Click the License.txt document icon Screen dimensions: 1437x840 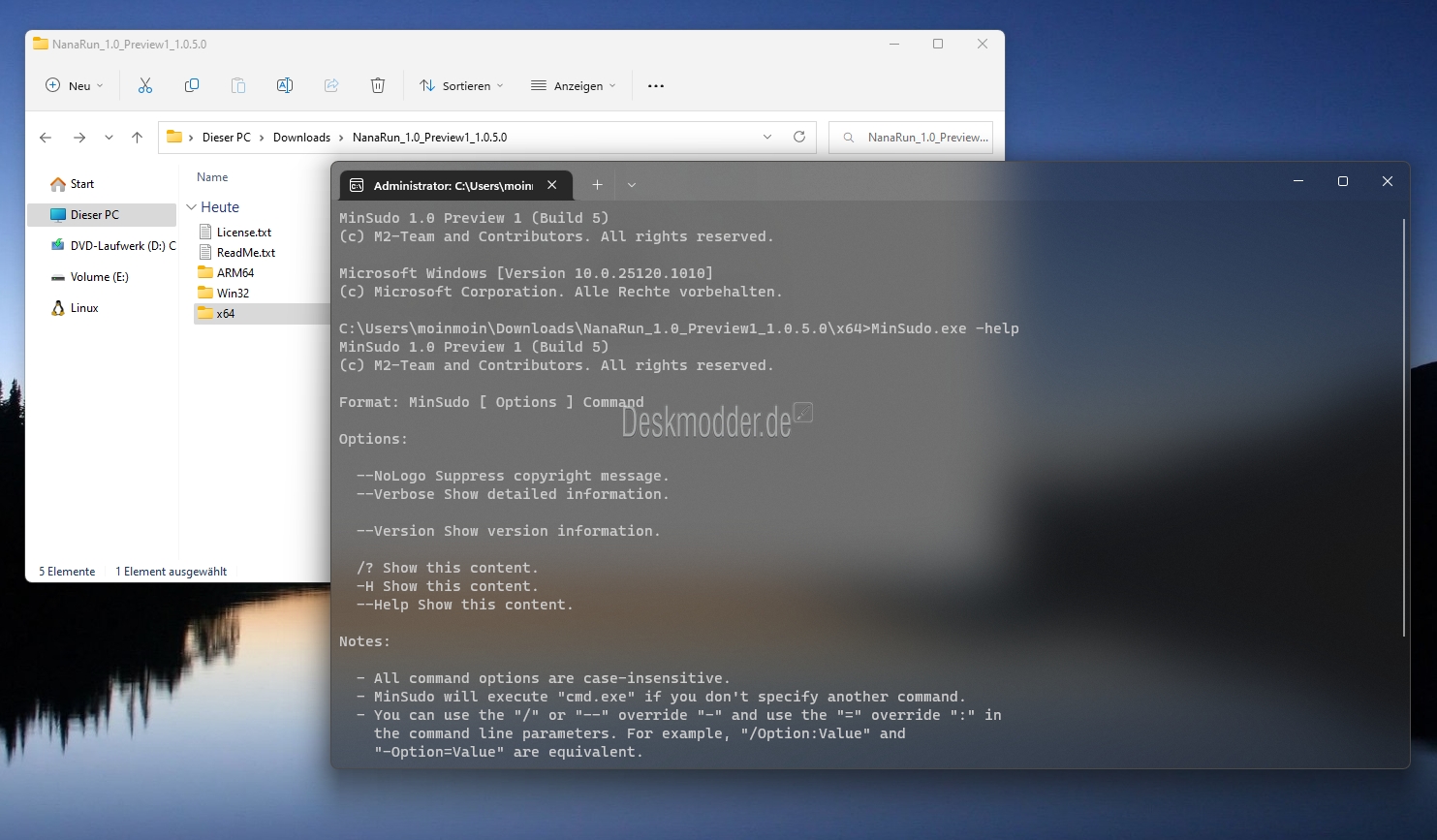click(x=205, y=232)
